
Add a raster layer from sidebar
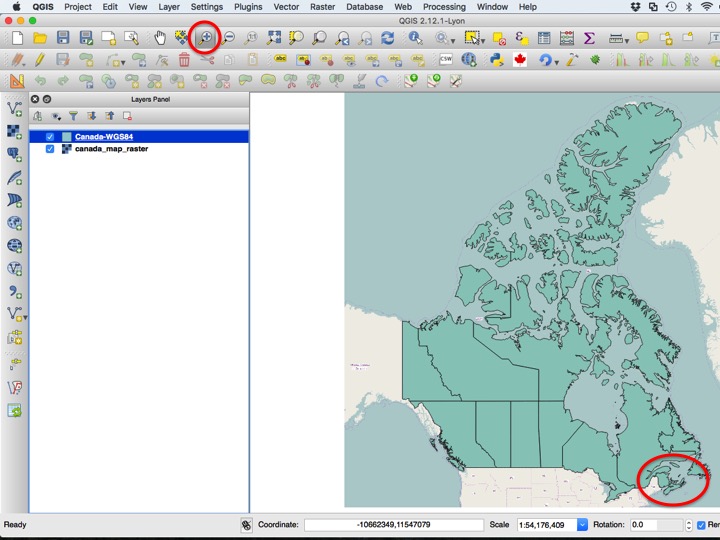click(14, 132)
